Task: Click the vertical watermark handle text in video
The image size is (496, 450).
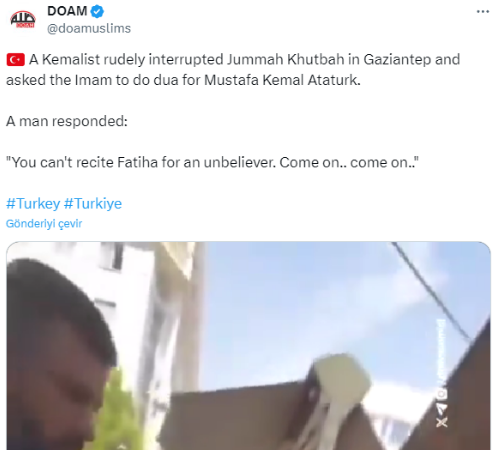Action: point(441,353)
